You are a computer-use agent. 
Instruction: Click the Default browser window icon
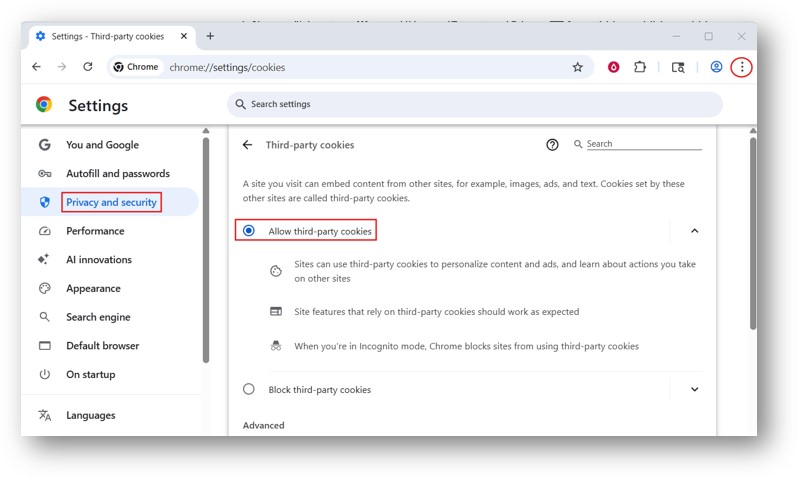pos(45,346)
